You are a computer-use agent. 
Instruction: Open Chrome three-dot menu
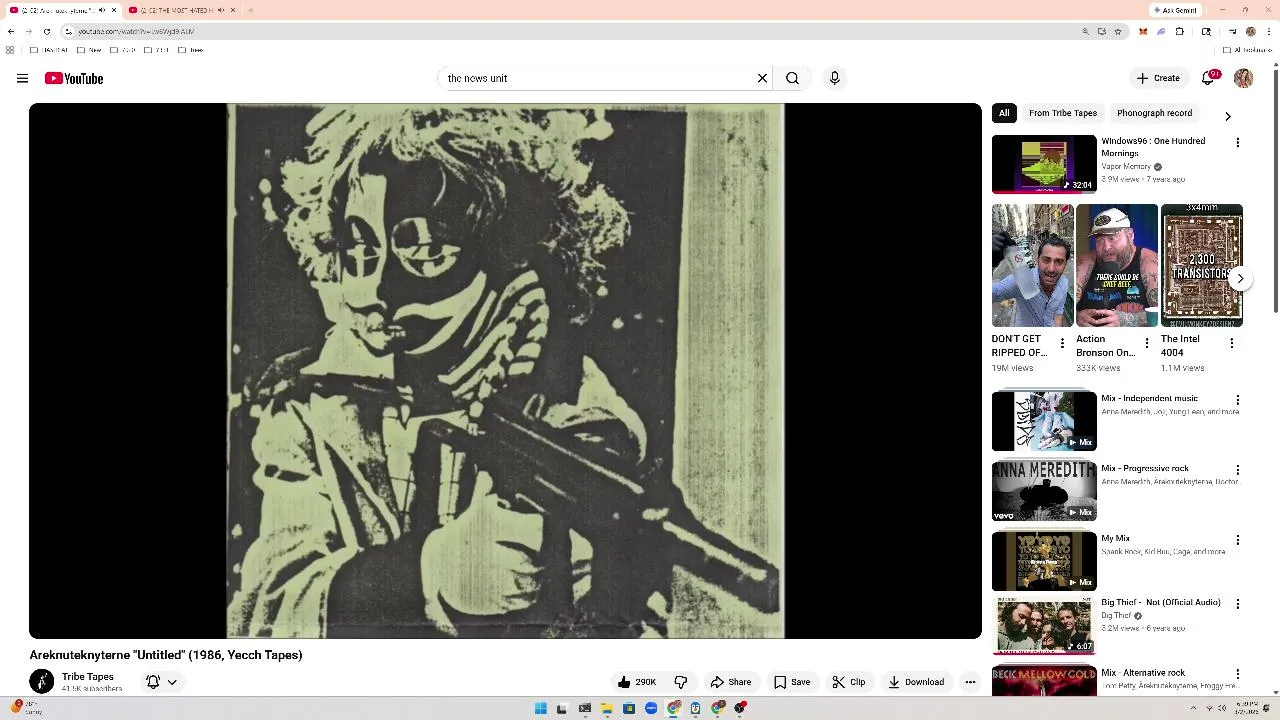pos(1269,31)
